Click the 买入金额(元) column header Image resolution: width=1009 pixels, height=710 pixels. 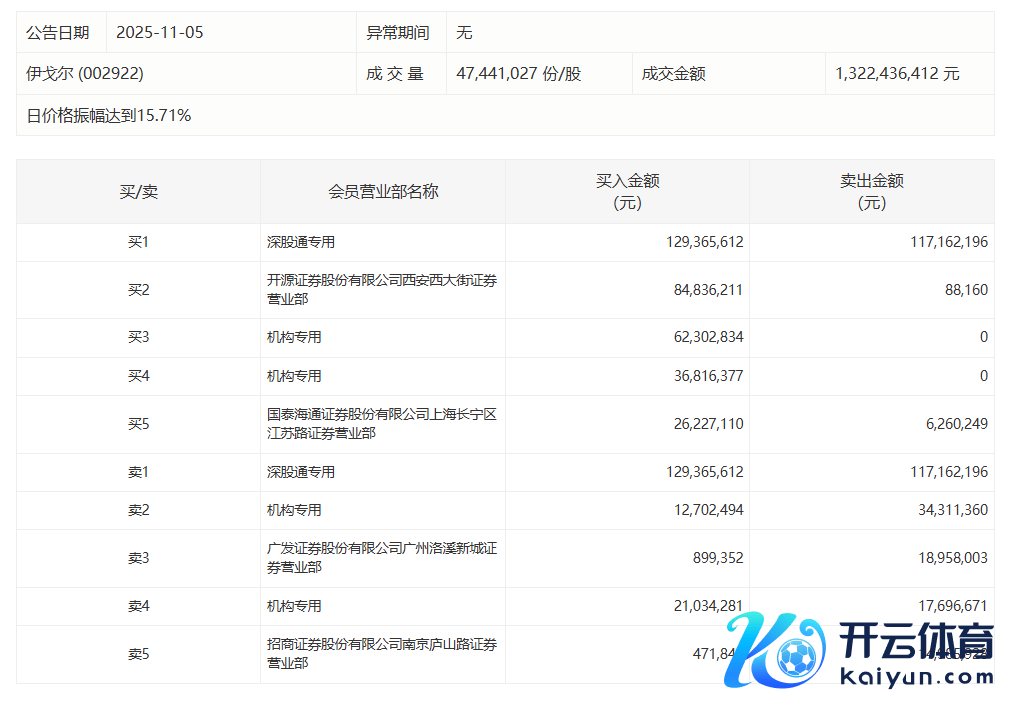click(627, 191)
